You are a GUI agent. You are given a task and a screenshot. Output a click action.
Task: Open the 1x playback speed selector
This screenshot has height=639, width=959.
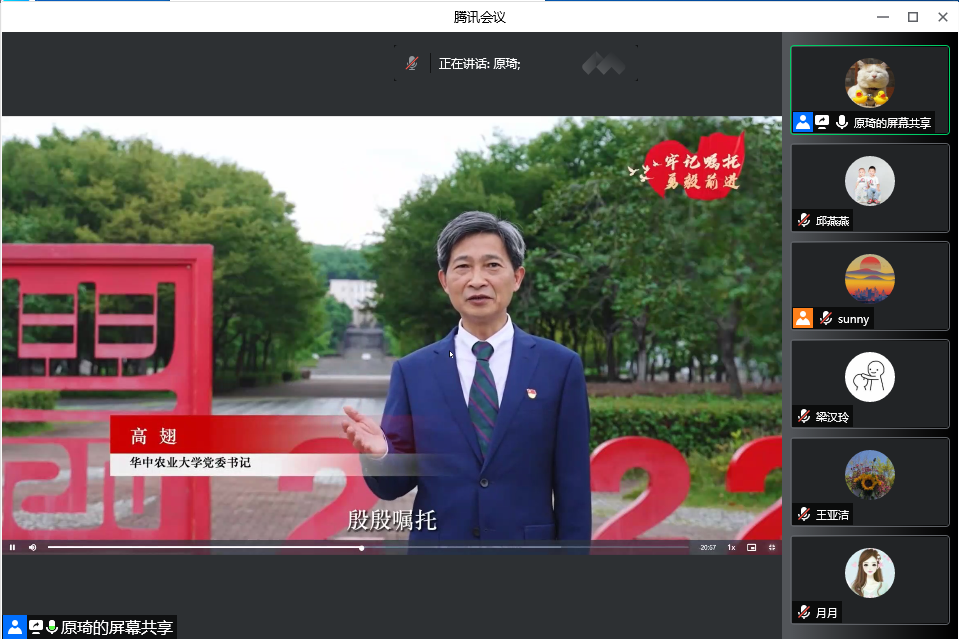[x=731, y=547]
